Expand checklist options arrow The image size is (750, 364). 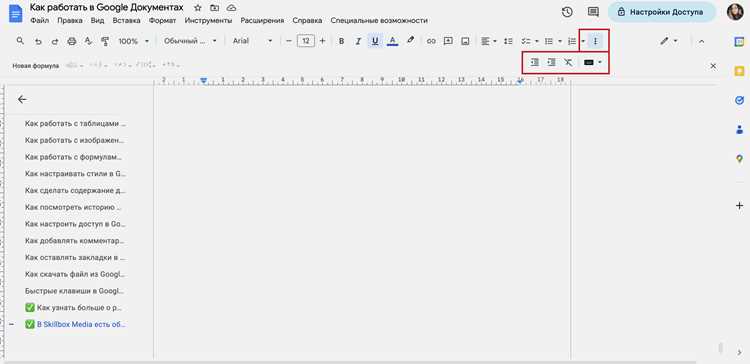537,42
